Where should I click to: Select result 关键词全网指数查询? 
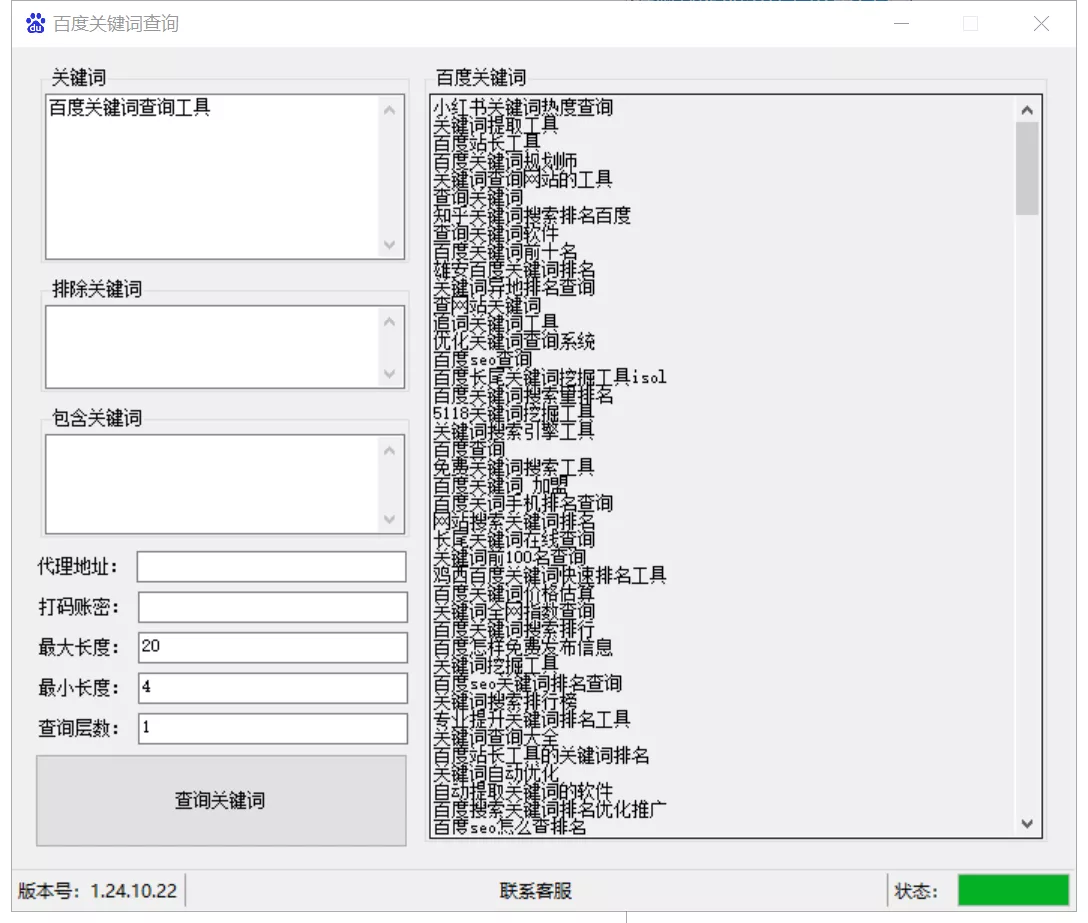click(x=514, y=611)
